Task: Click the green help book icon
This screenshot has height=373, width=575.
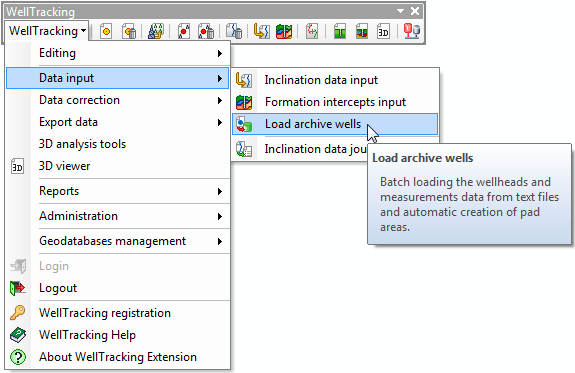Action: [18, 335]
